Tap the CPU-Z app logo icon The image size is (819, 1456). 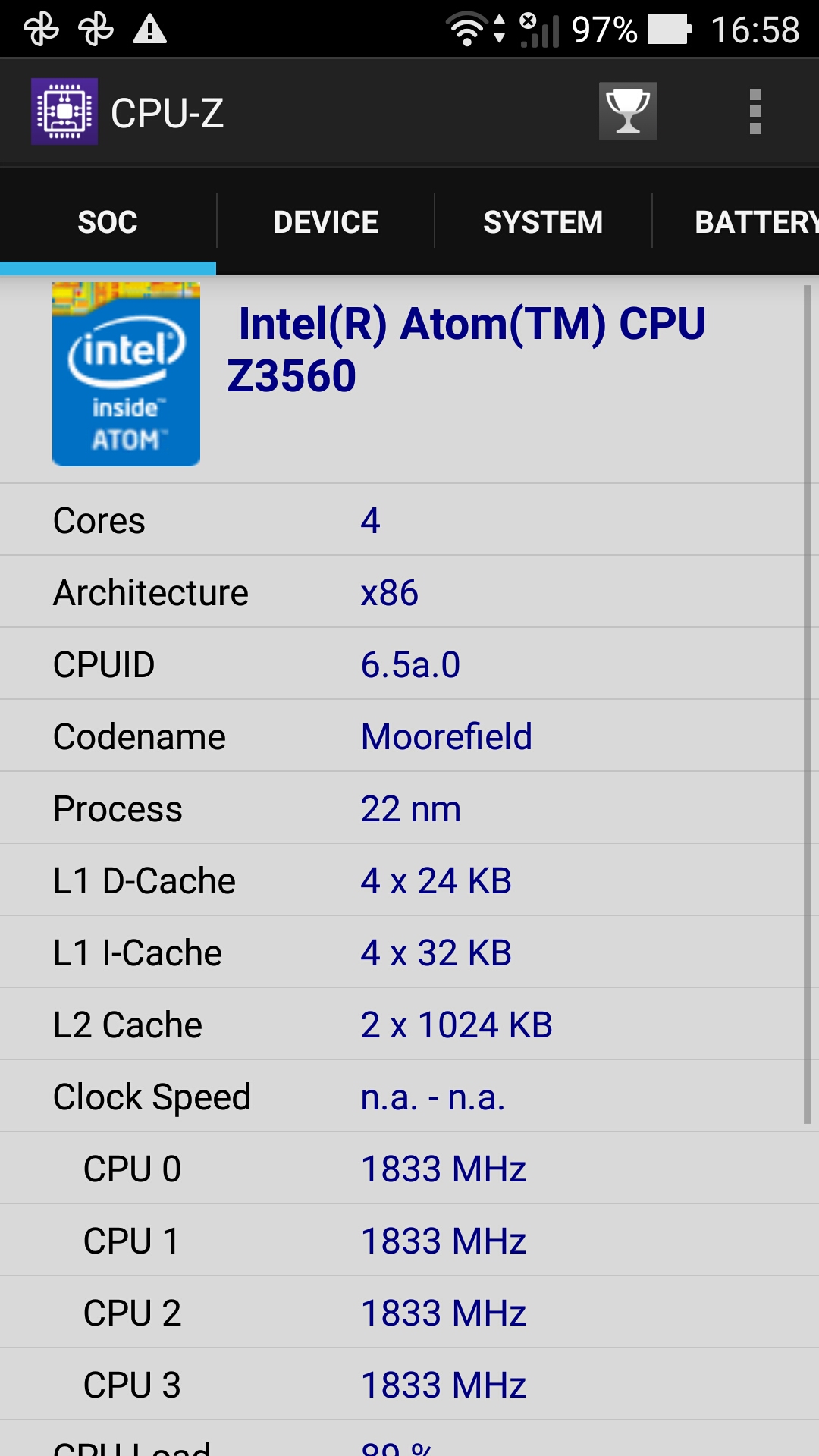[64, 111]
